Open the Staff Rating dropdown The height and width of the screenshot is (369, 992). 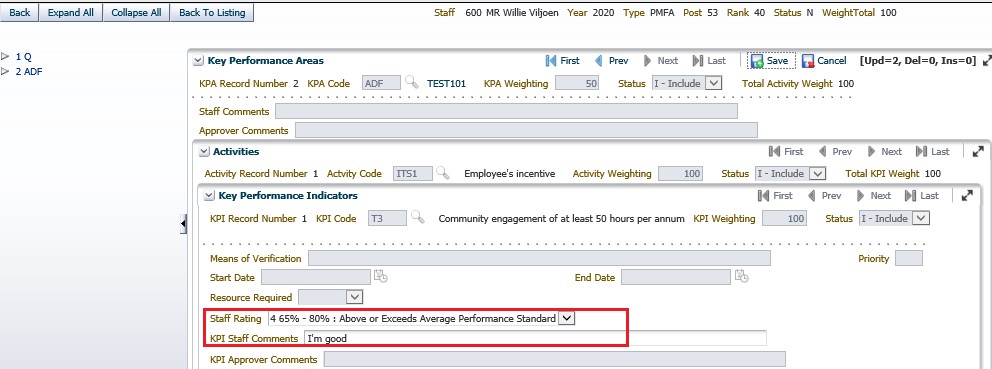coord(567,319)
